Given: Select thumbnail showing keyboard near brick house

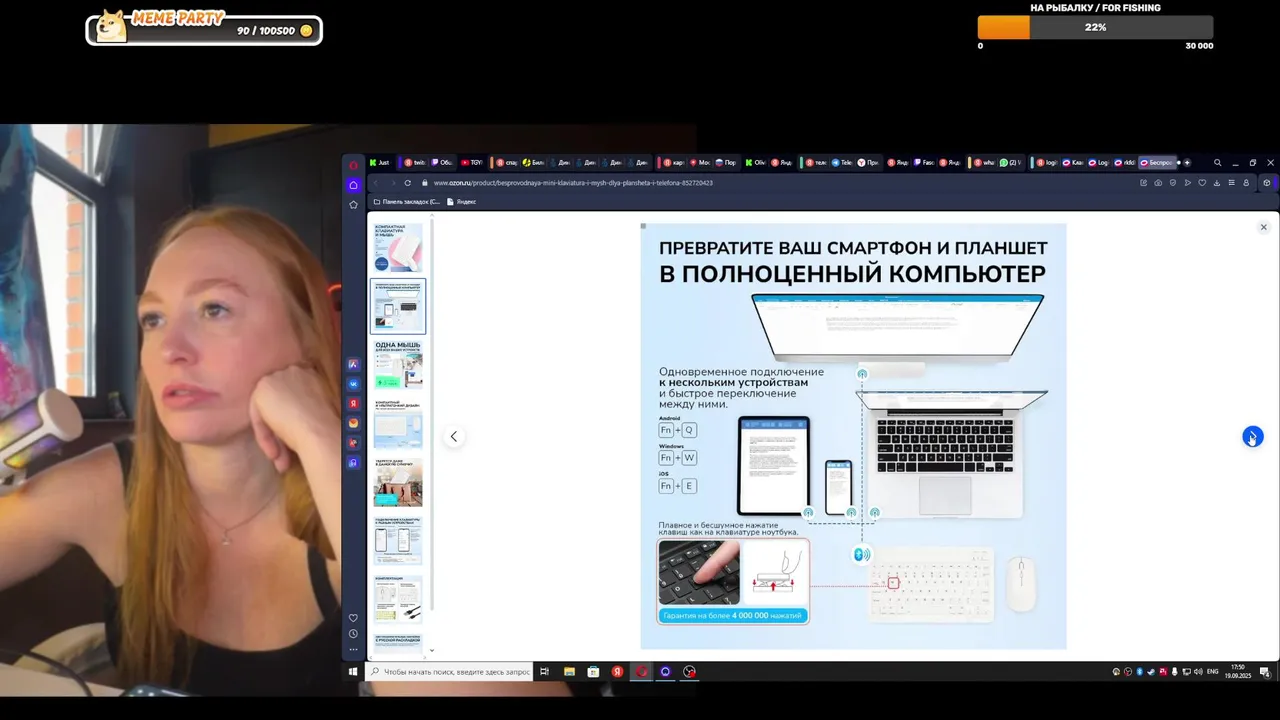Looking at the screenshot, I should click(398, 482).
